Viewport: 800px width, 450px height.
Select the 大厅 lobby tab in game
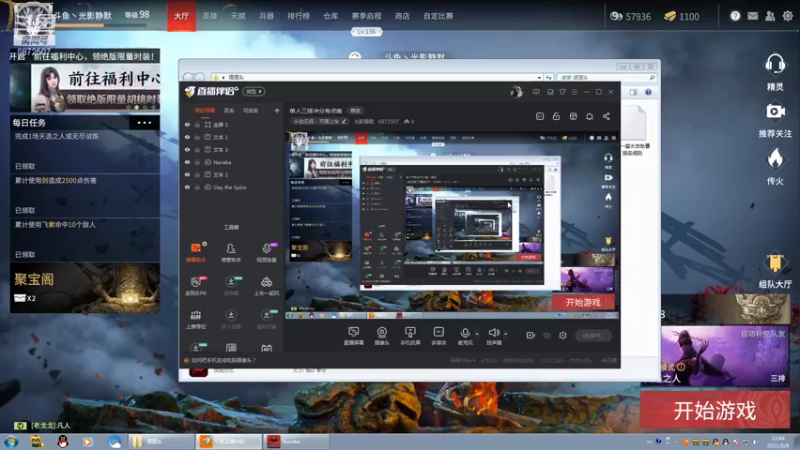(x=181, y=16)
